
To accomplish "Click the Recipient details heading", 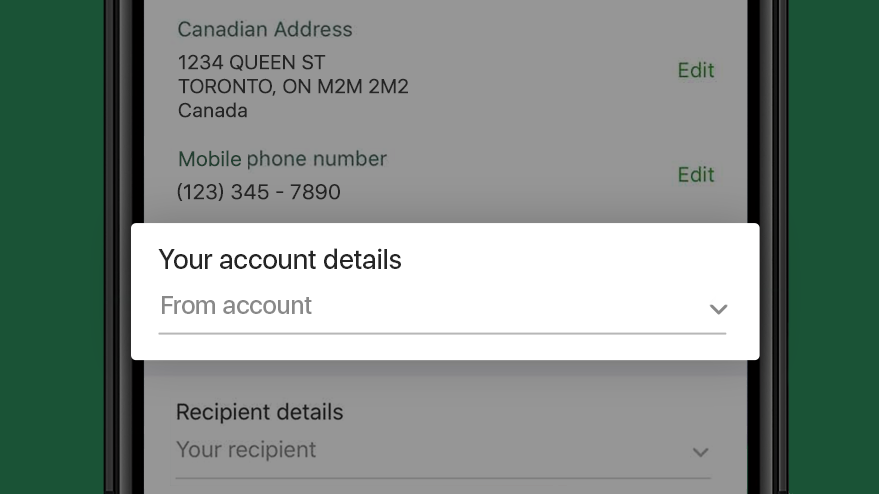I will 259,412.
